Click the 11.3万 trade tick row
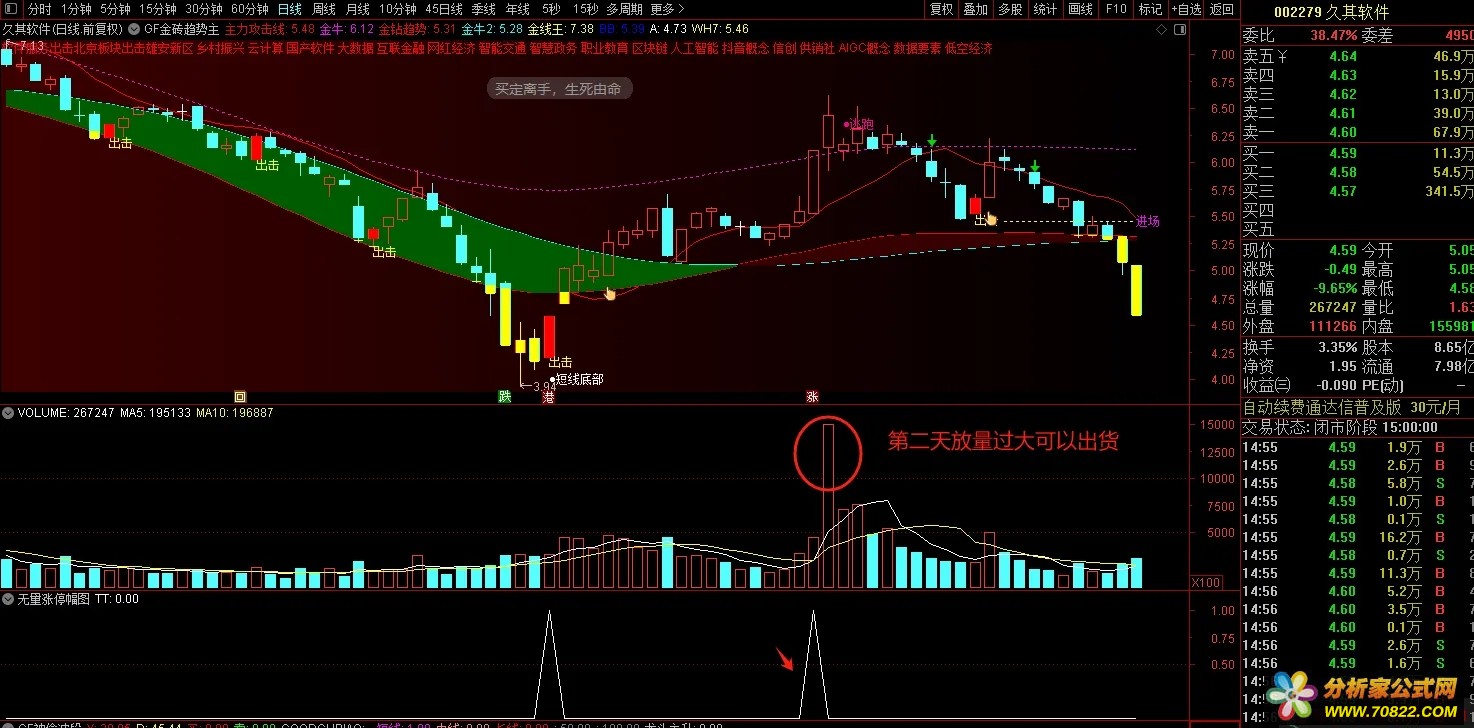Screen dimensions: 1474x728 point(1357,573)
